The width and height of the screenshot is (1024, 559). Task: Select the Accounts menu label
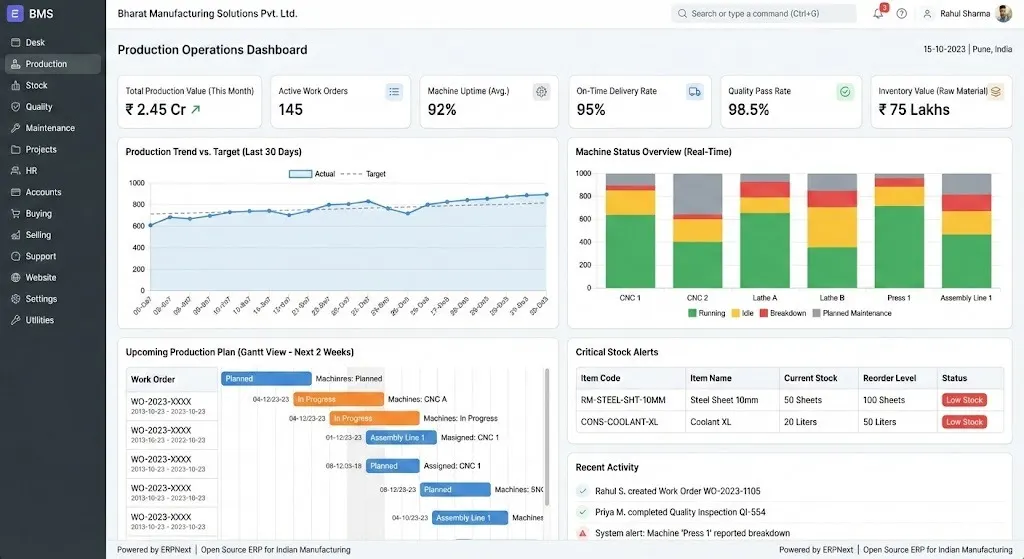44,192
